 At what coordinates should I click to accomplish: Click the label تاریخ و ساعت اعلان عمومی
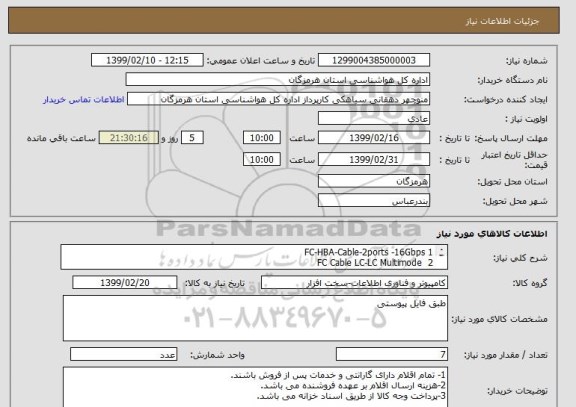(x=261, y=61)
